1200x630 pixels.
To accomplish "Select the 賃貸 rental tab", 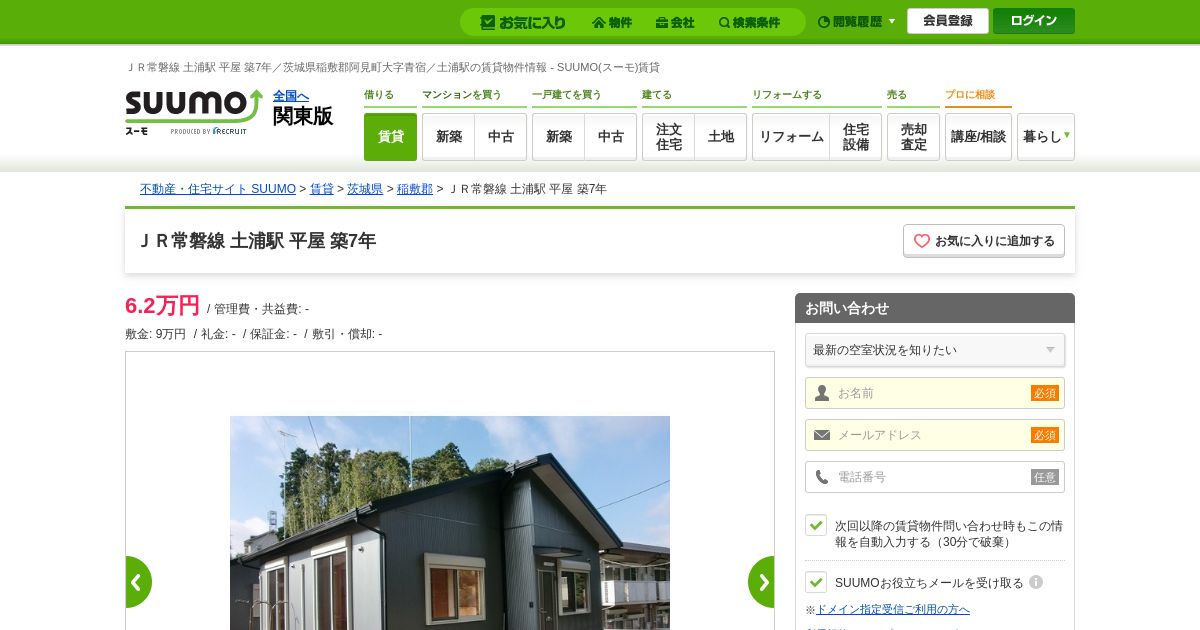I will (x=390, y=137).
